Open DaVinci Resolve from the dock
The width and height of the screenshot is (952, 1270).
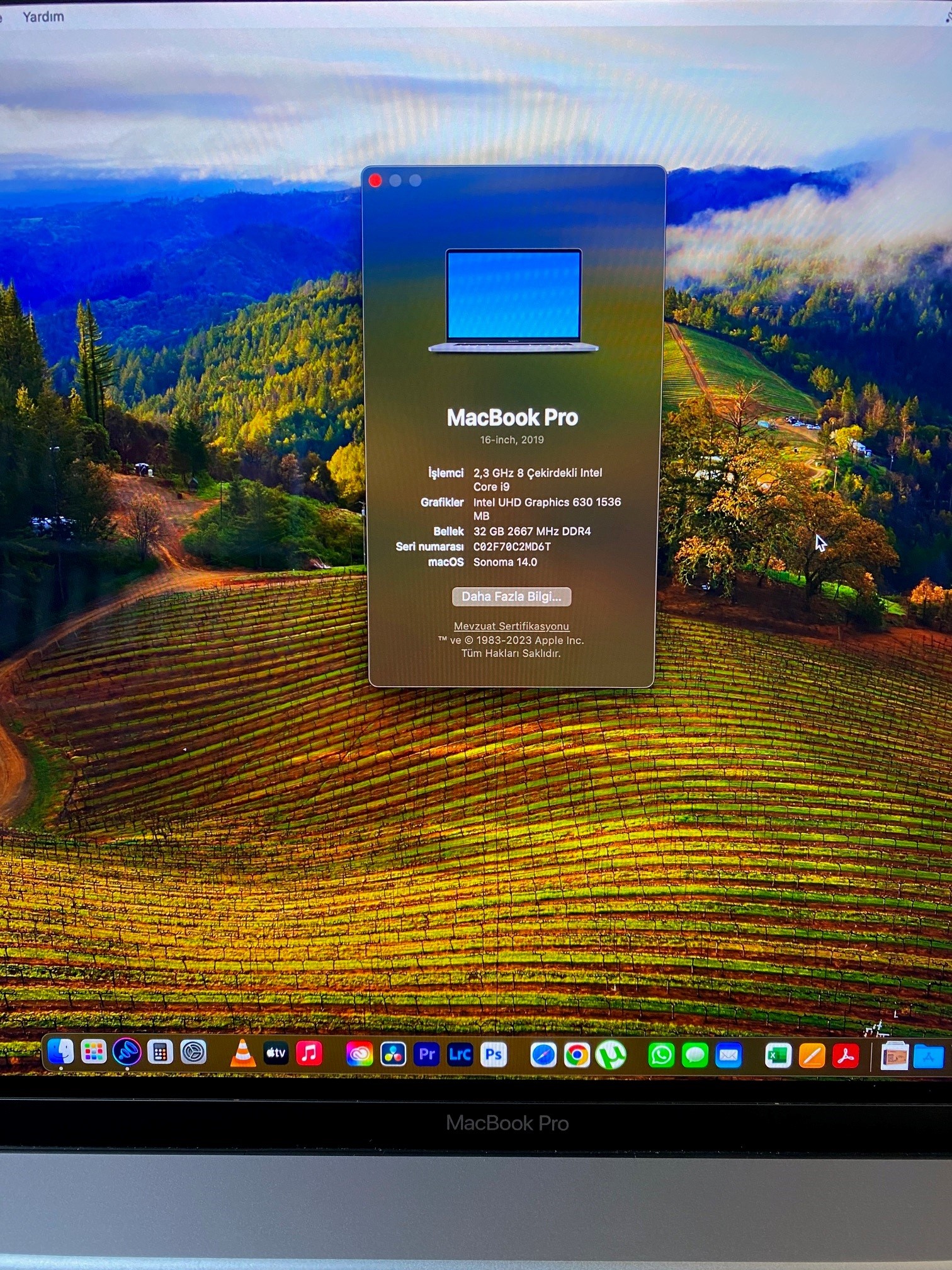coord(393,1055)
